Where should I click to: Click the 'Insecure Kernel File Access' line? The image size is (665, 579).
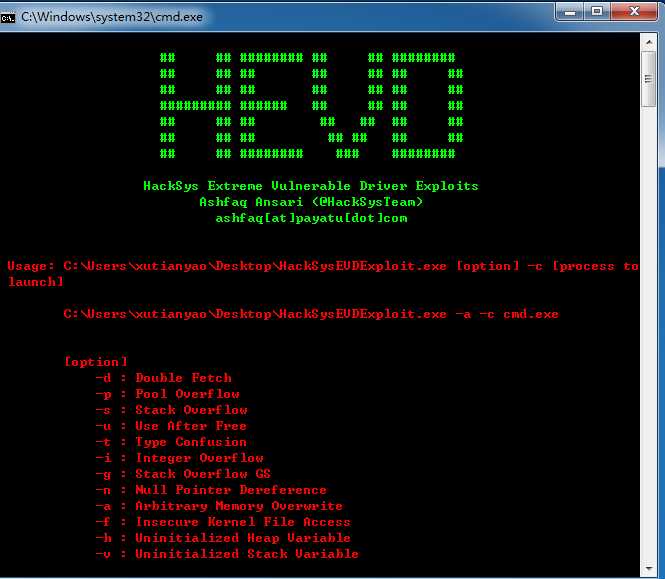[223, 522]
